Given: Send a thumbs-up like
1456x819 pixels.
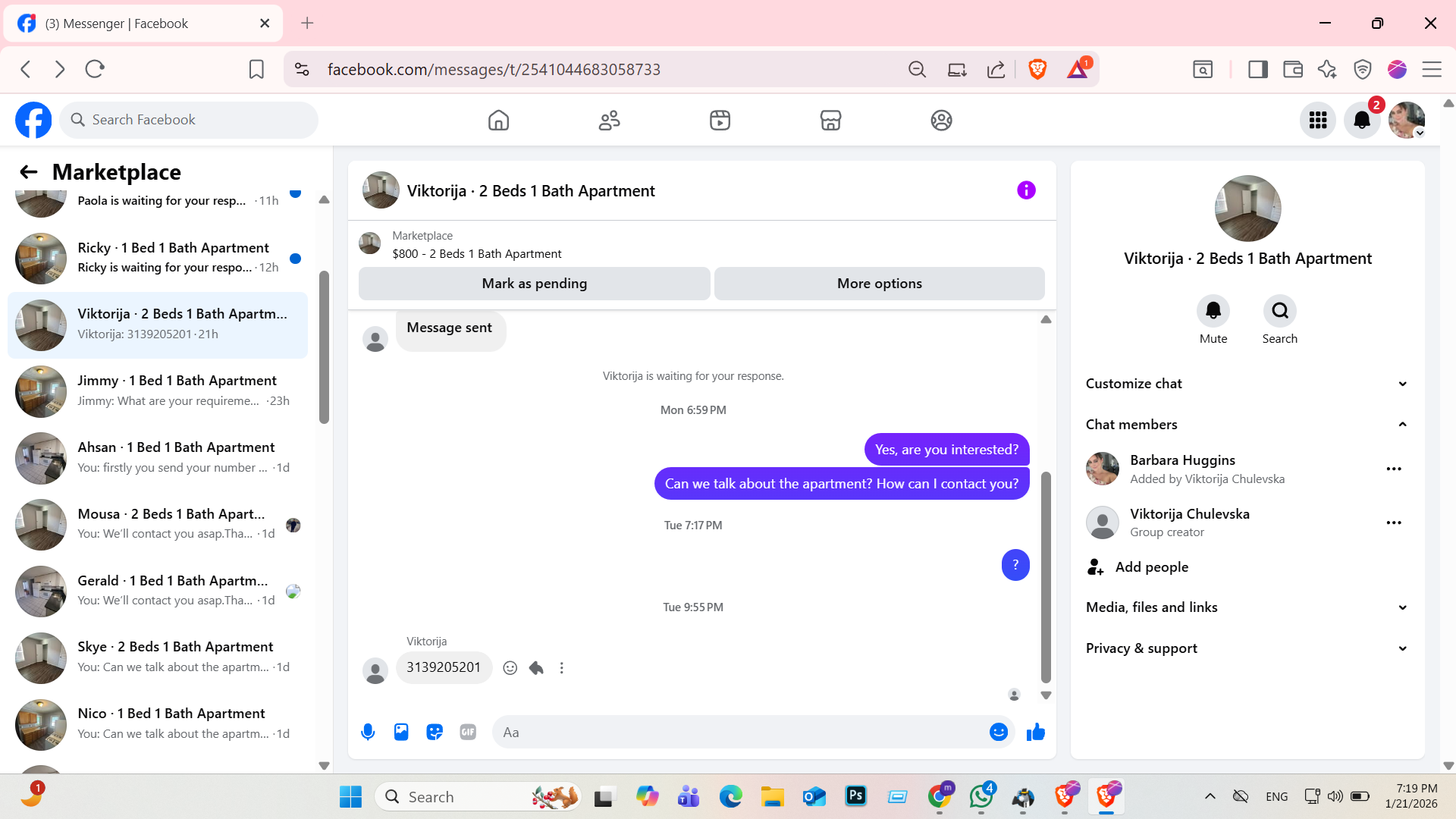Looking at the screenshot, I should point(1035,732).
